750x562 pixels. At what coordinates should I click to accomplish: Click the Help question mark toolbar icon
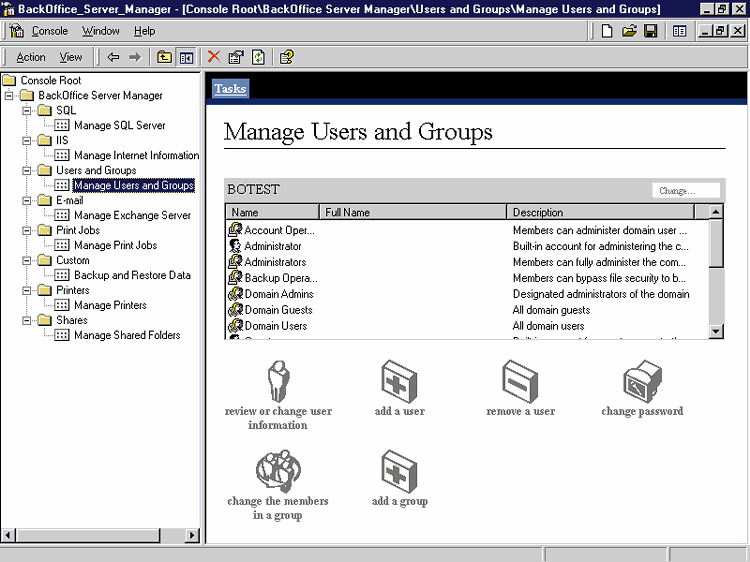287,57
